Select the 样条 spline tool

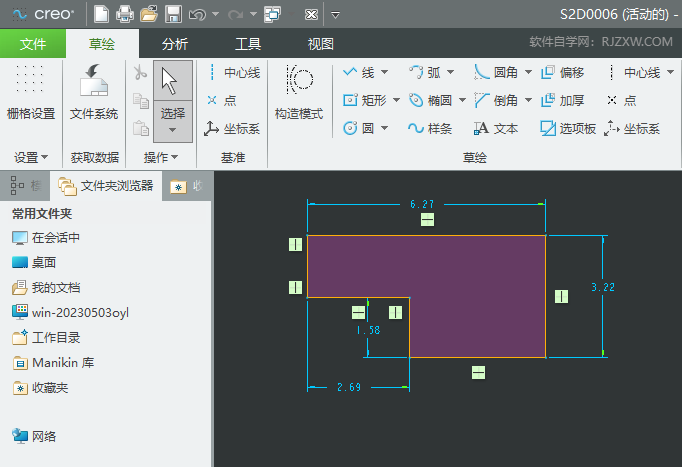[x=430, y=128]
